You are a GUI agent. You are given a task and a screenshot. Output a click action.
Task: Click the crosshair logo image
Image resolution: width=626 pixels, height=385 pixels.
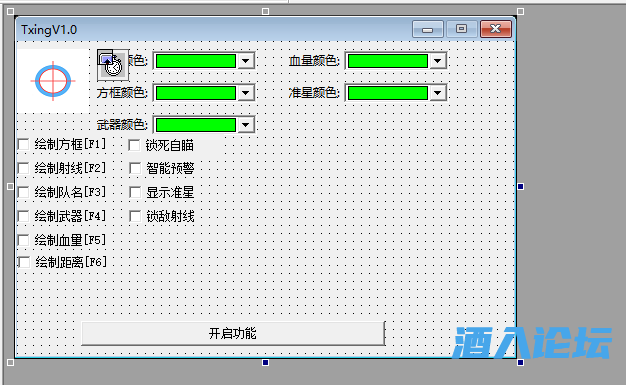tap(53, 81)
